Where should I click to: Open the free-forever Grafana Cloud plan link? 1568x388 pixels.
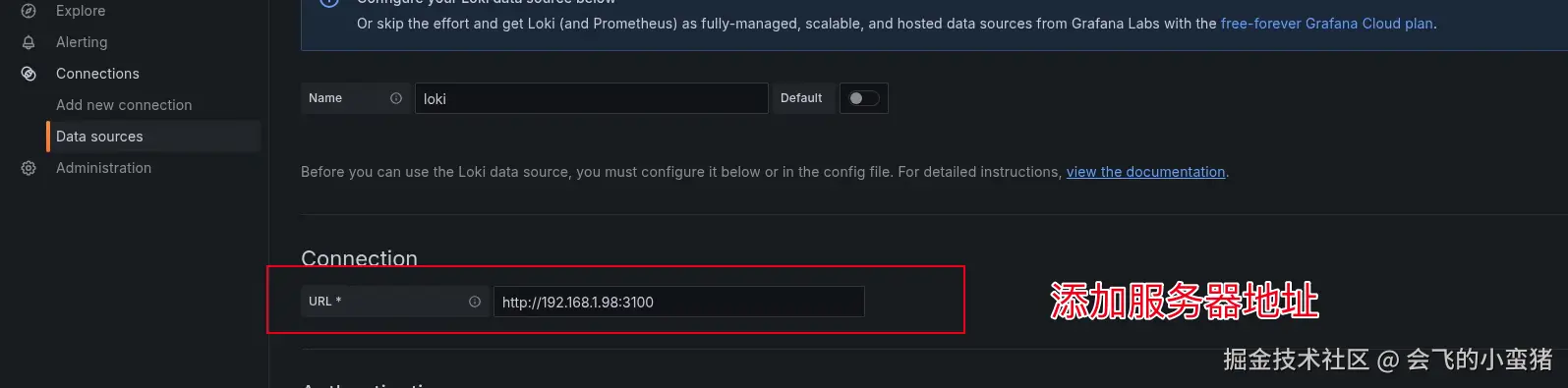tap(1327, 24)
